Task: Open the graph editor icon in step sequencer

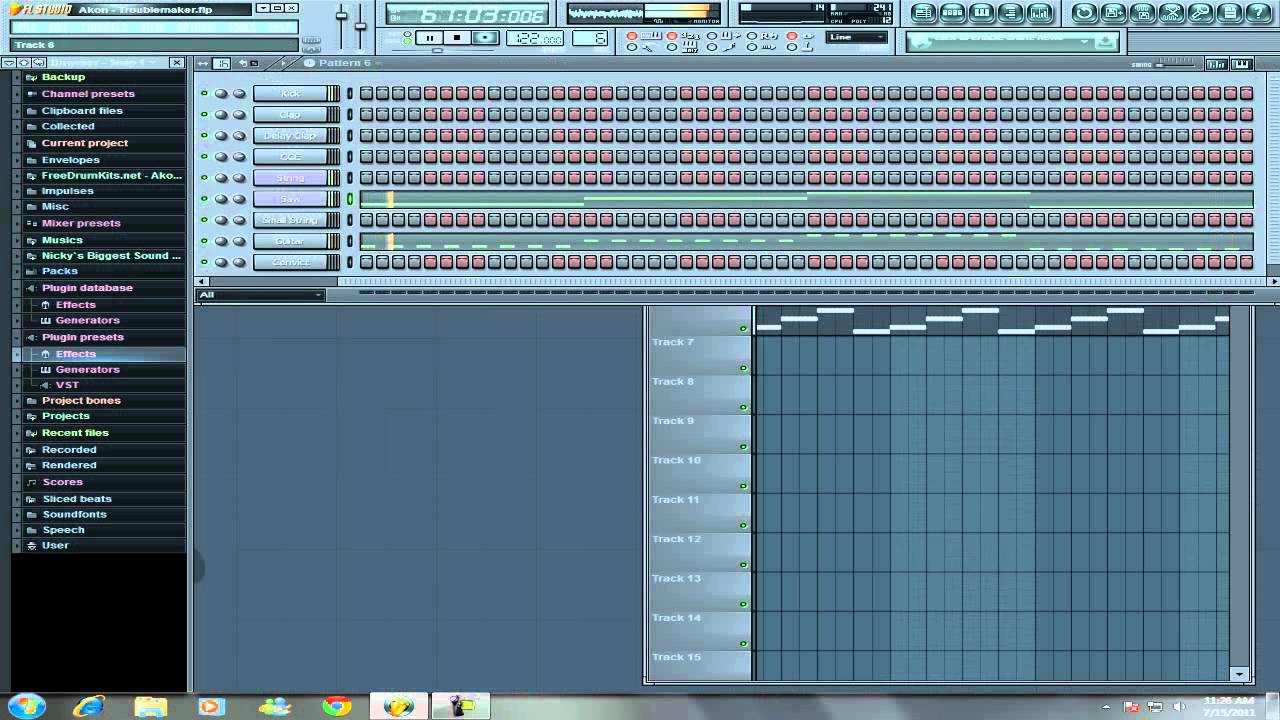Action: (x=1217, y=64)
